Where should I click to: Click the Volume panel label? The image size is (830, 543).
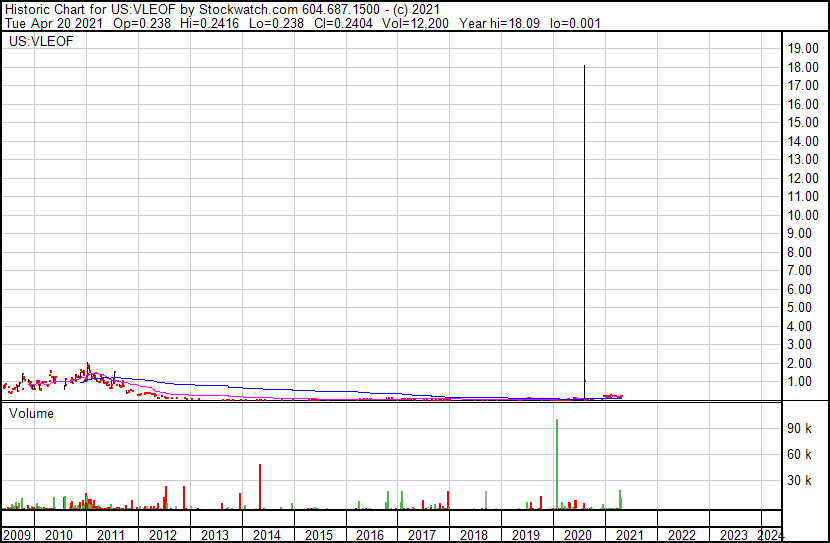pos(31,413)
